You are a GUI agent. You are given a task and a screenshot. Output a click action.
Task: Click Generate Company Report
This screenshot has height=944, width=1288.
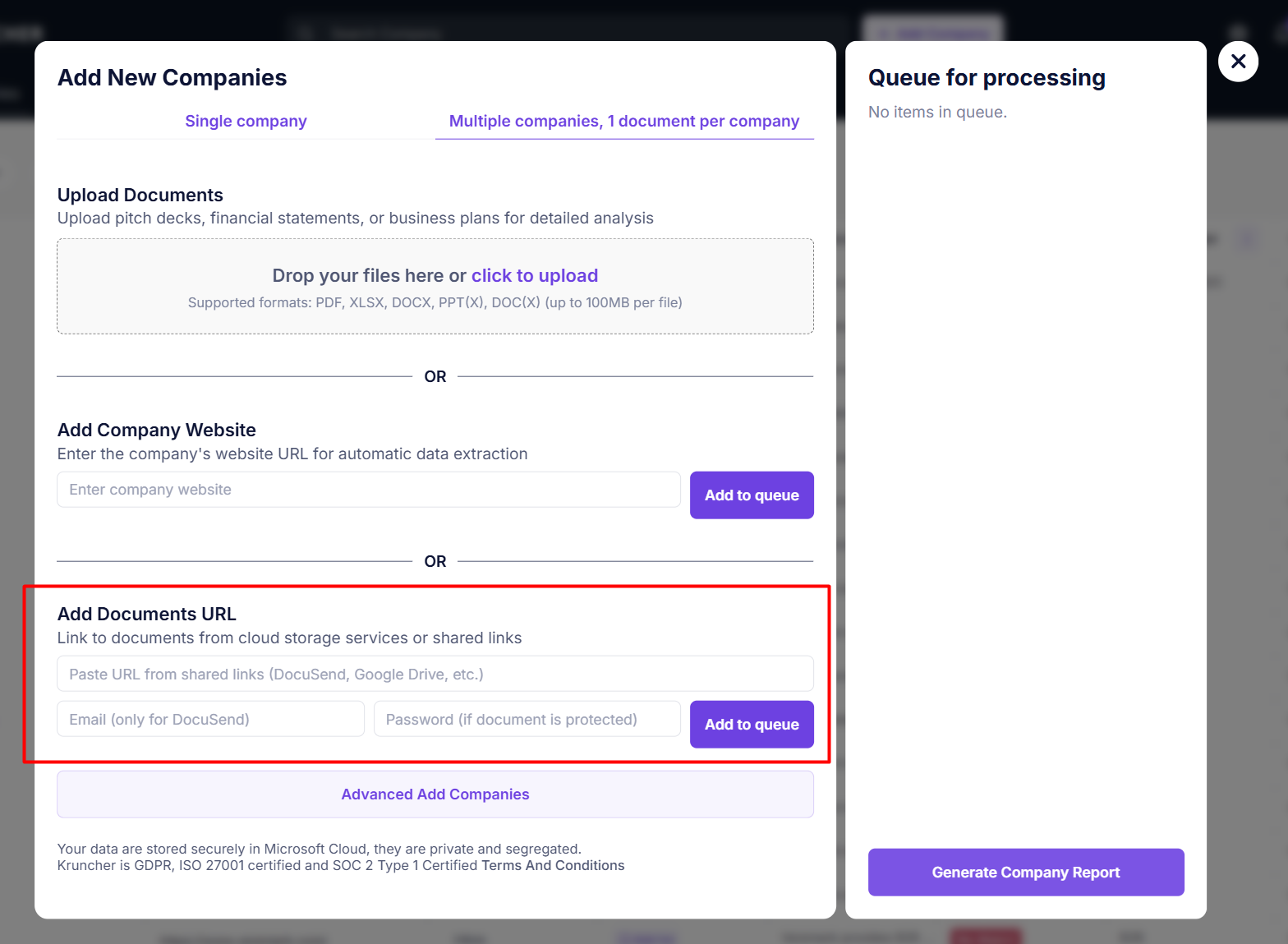1025,872
